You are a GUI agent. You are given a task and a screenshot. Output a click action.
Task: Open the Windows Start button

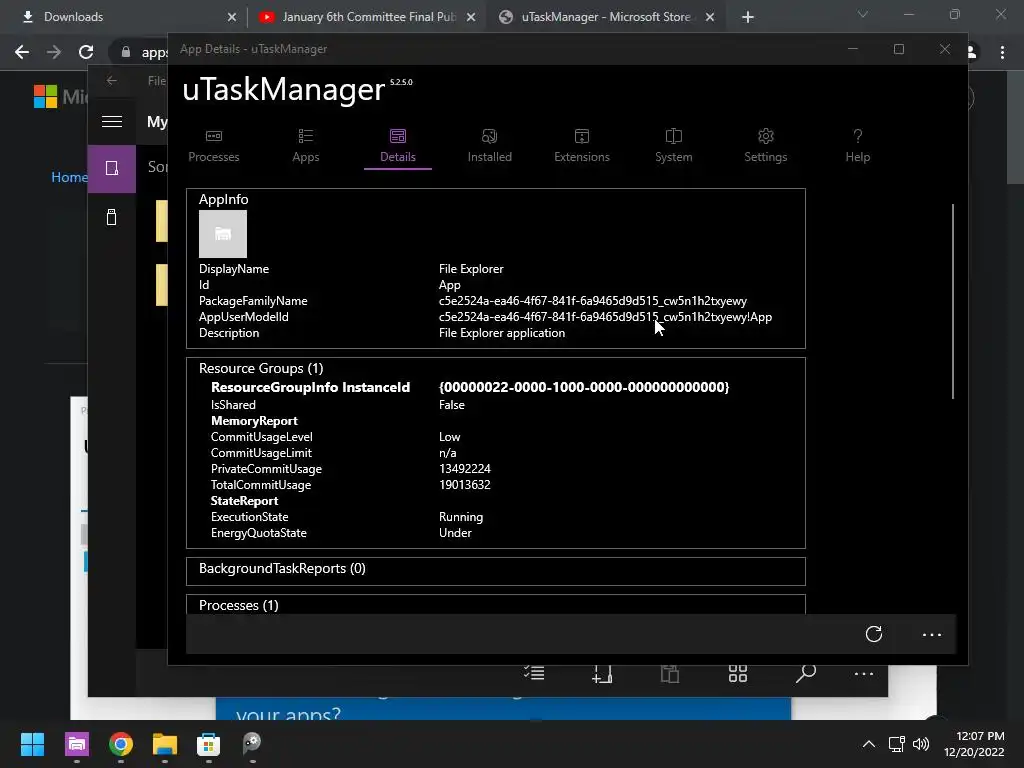pos(32,744)
